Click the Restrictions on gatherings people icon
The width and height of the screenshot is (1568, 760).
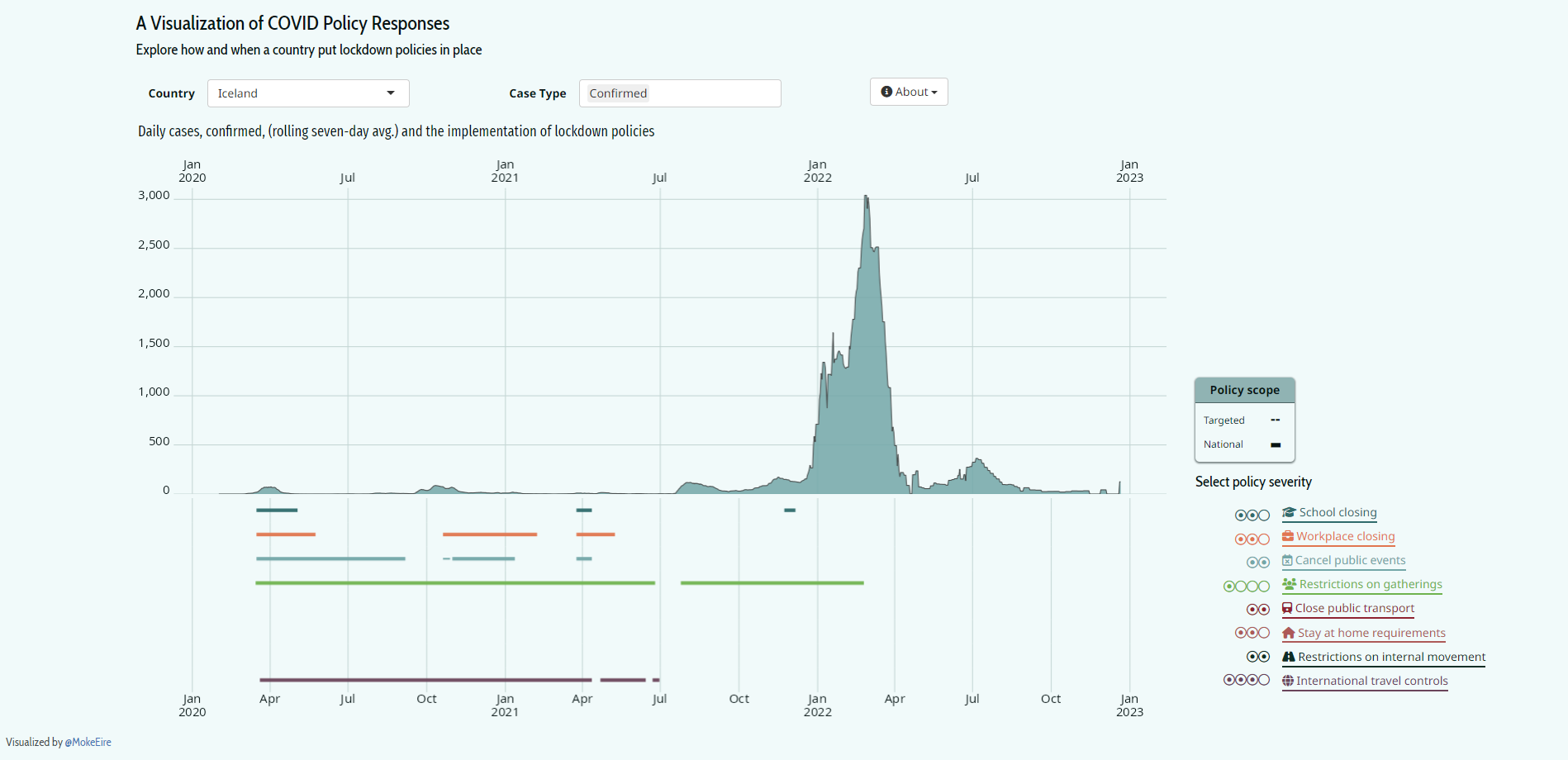pos(1289,585)
